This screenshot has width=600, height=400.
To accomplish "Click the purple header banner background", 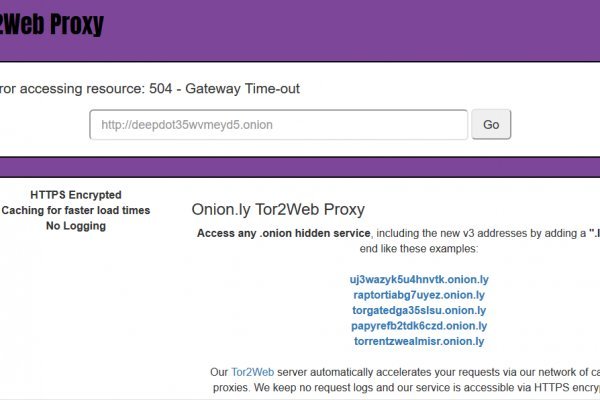I will 350,30.
